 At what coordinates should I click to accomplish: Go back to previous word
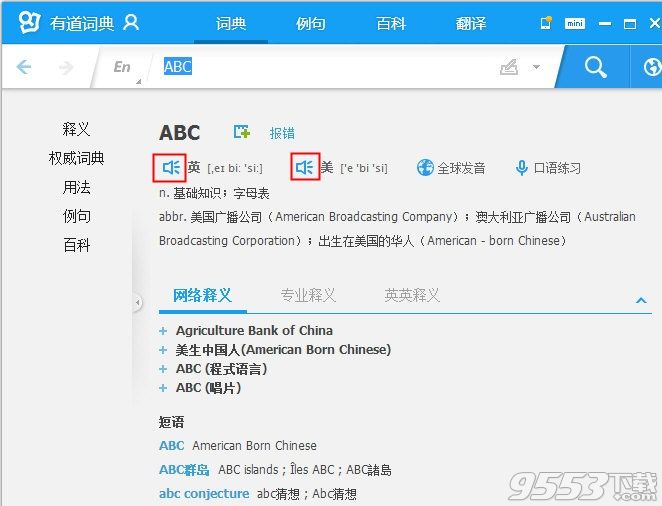24,67
